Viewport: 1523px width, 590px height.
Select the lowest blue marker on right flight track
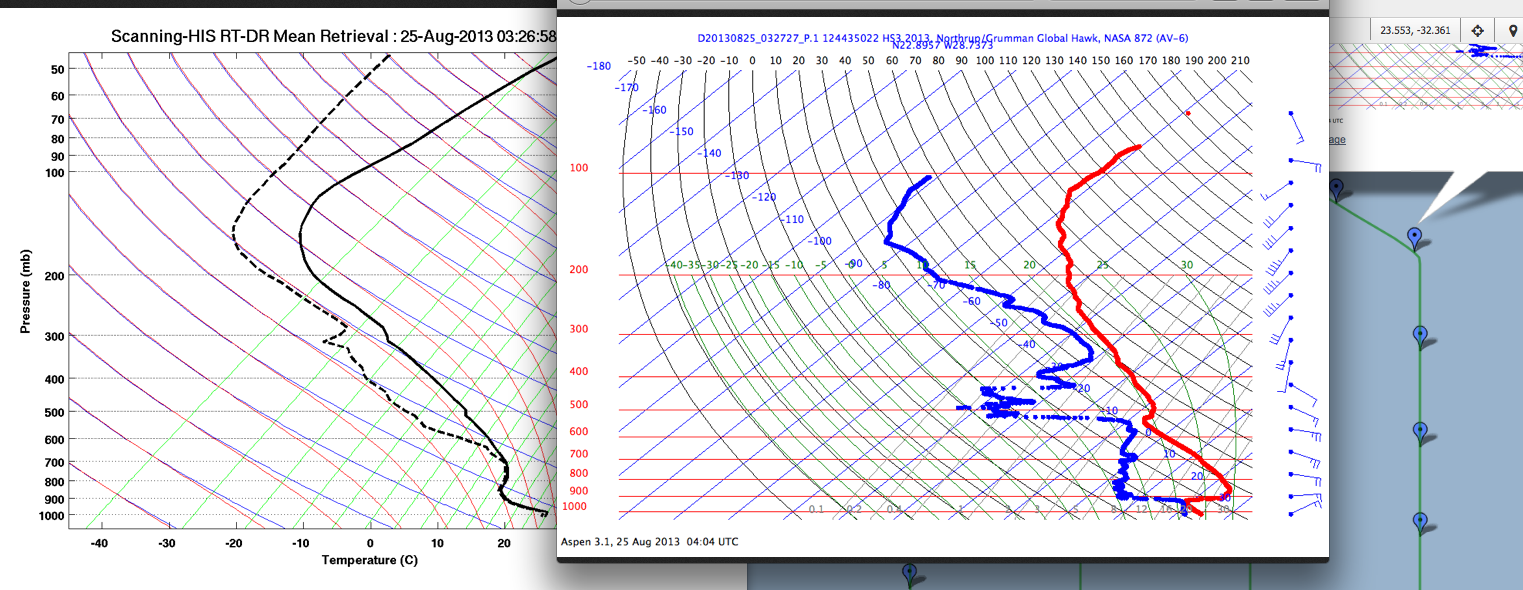click(x=1419, y=521)
